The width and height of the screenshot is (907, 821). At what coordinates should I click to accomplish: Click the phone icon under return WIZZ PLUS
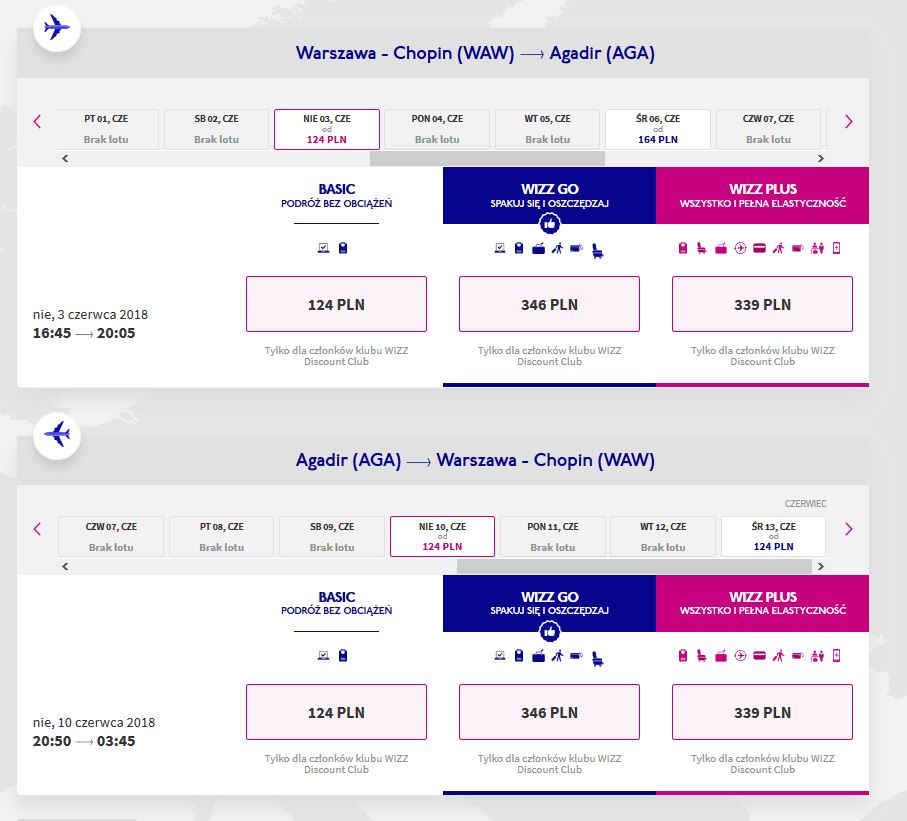click(836, 656)
